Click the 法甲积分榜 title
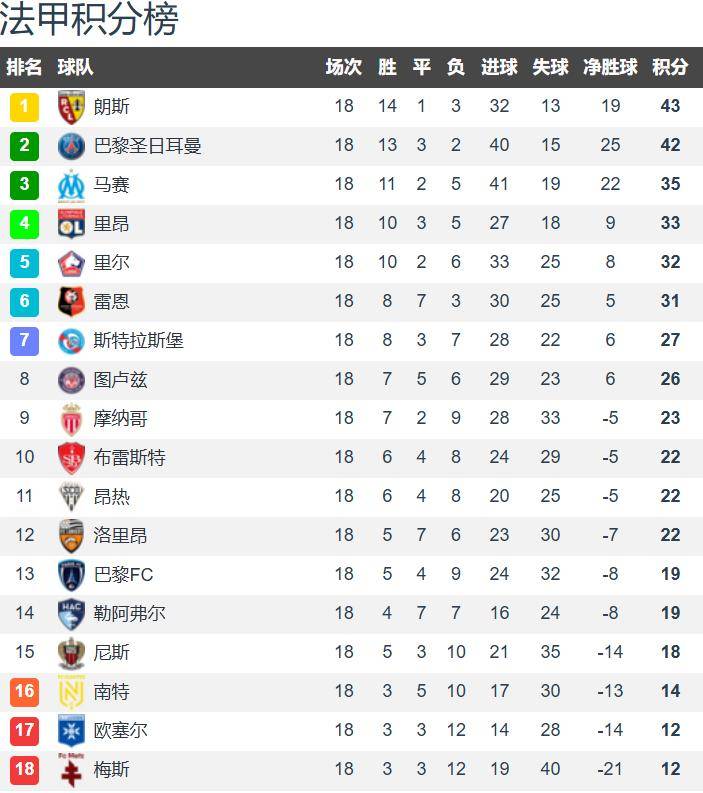The width and height of the screenshot is (703, 793). [x=89, y=20]
